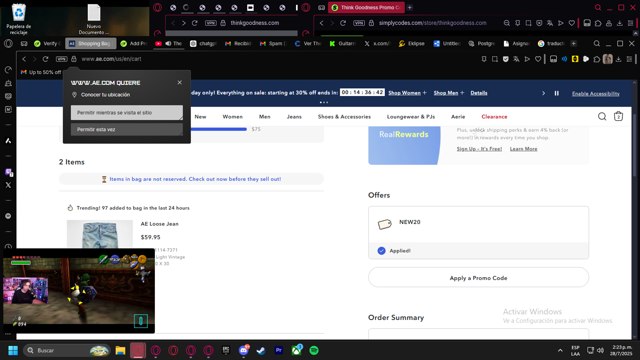Viewport: 640px width, 360px height.
Task: Pause the promo banner carousel
Action: (x=556, y=93)
